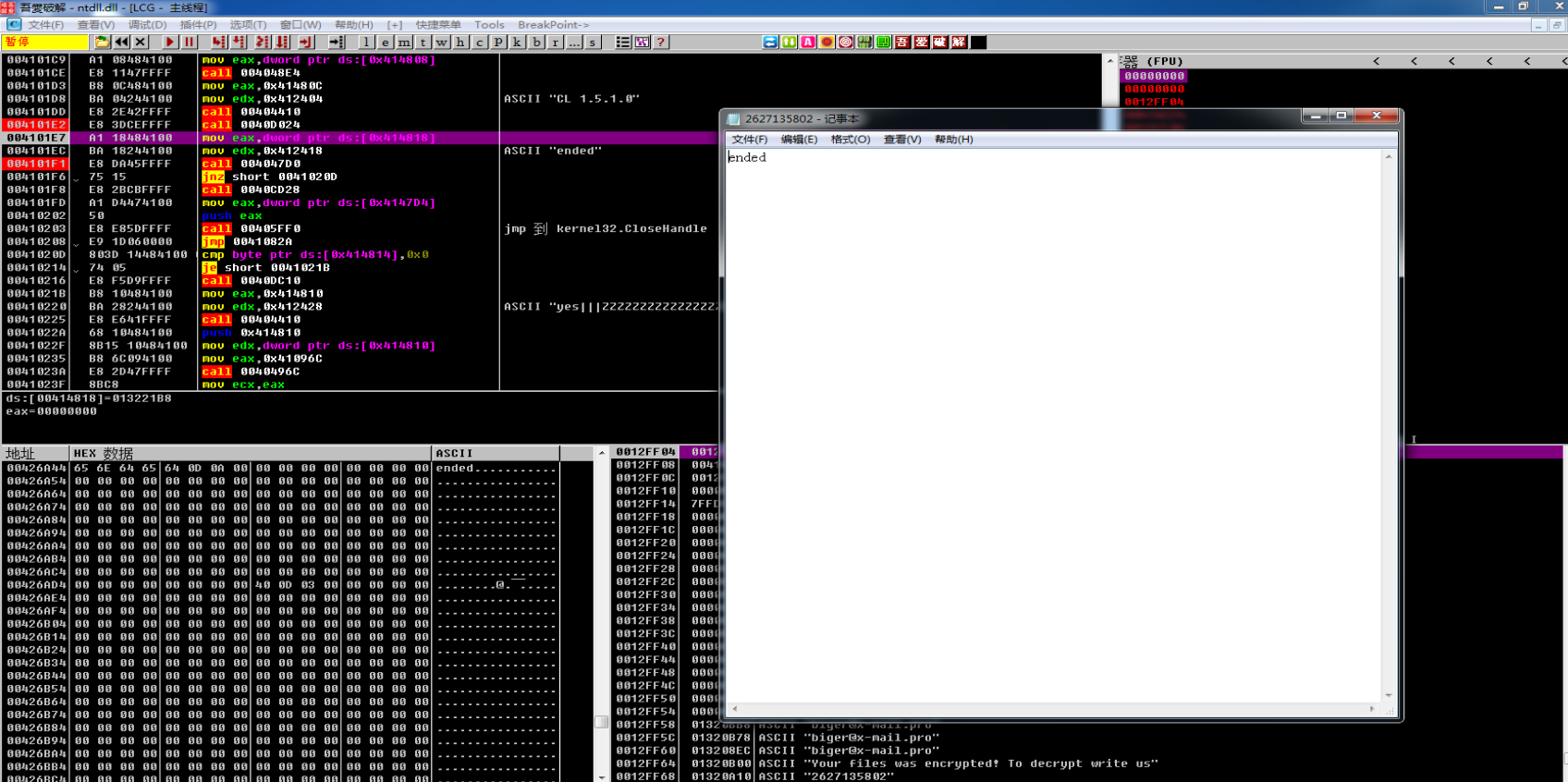This screenshot has width=1568, height=782.
Task: Select disassembly row at address 004101F1
Action: pyautogui.click(x=36, y=164)
